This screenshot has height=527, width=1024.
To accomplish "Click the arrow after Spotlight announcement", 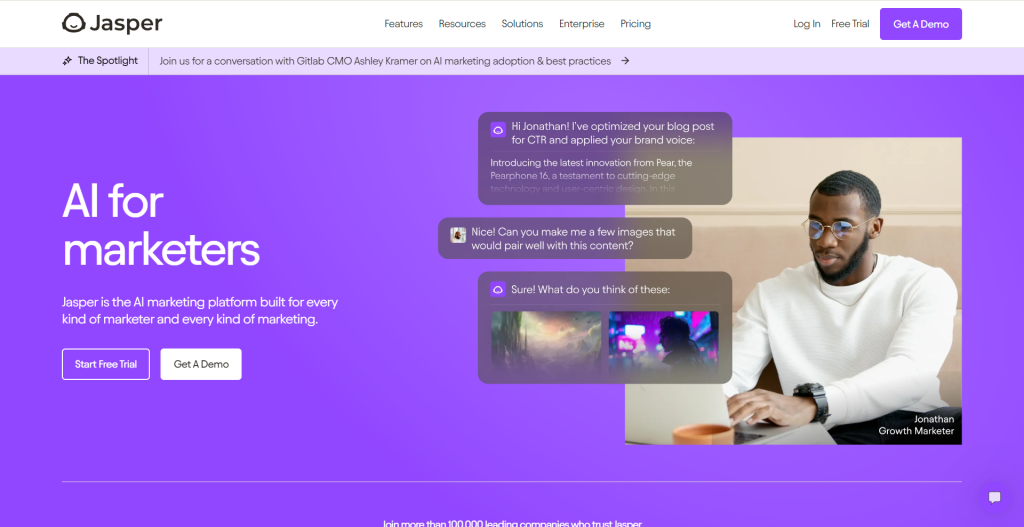I will [625, 61].
